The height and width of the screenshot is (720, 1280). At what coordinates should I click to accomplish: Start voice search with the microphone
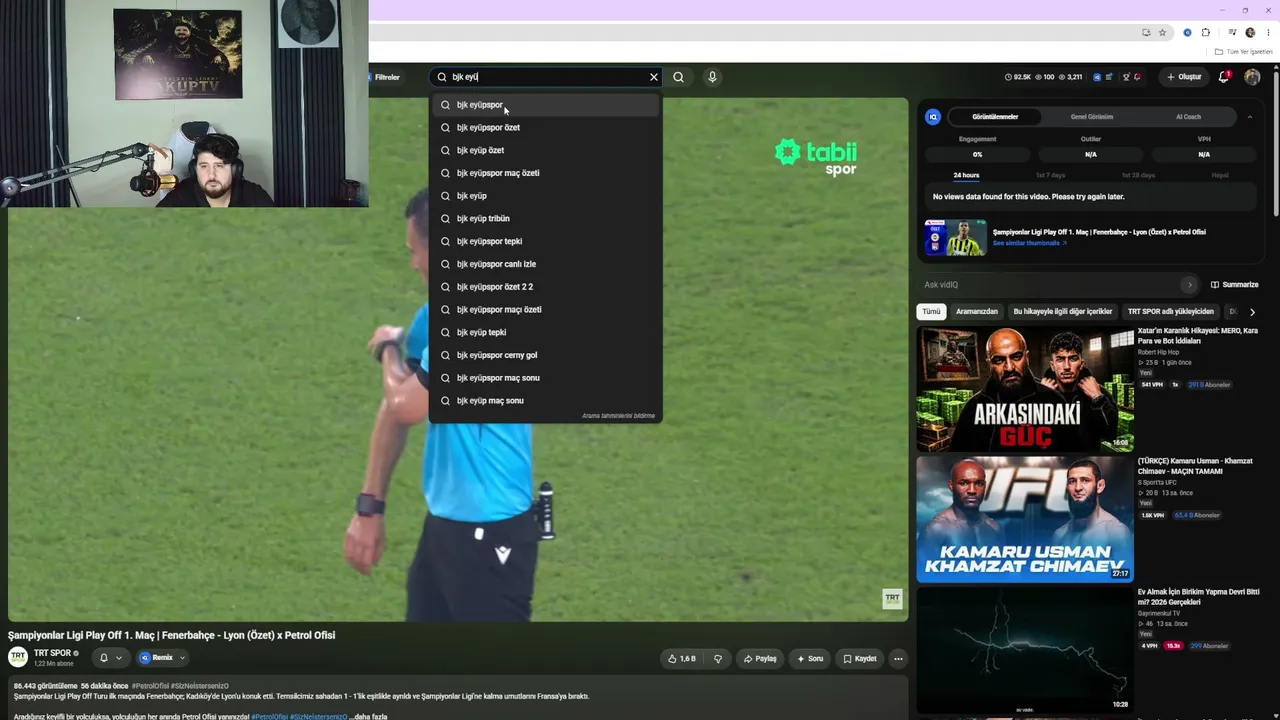(712, 77)
